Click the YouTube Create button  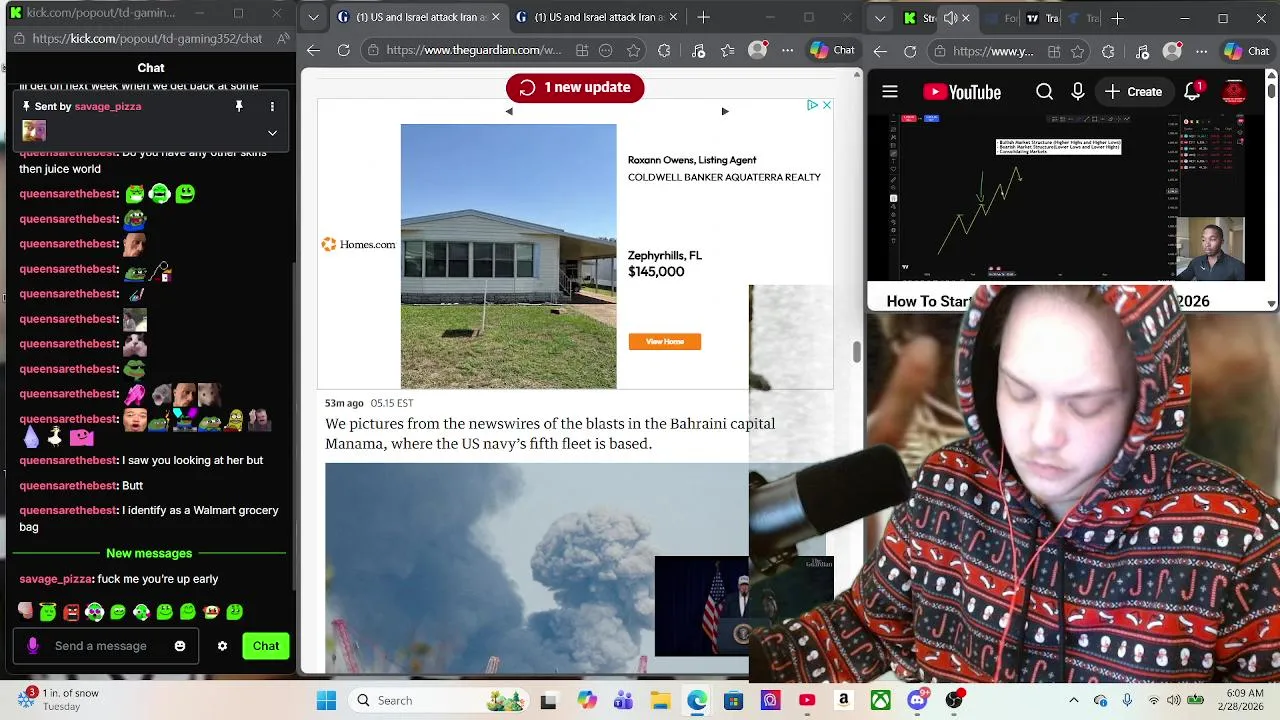pyautogui.click(x=1134, y=92)
